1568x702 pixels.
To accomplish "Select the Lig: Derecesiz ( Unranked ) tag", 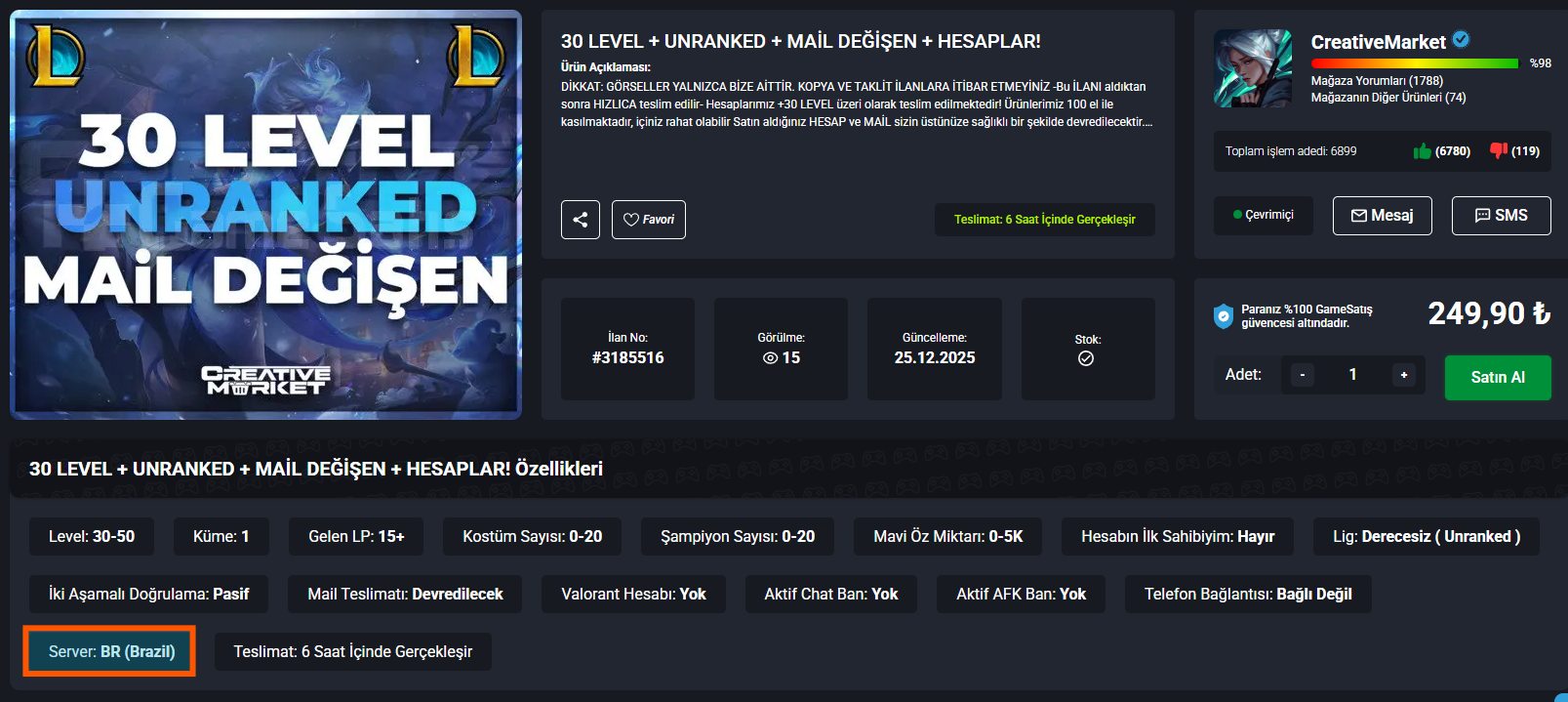I will point(1427,537).
